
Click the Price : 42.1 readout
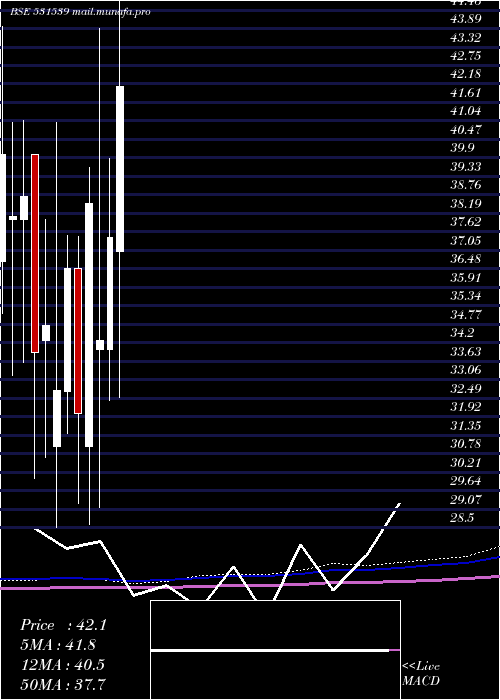click(x=63, y=625)
